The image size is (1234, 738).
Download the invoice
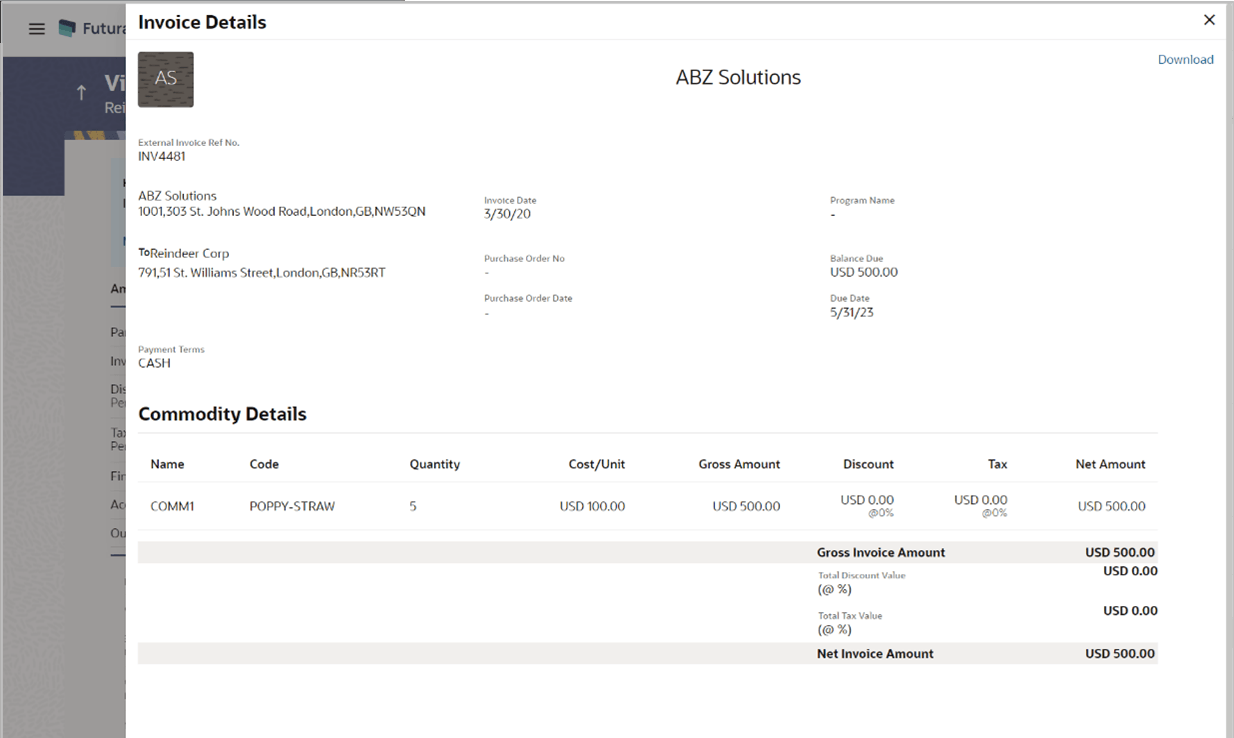[x=1185, y=60]
